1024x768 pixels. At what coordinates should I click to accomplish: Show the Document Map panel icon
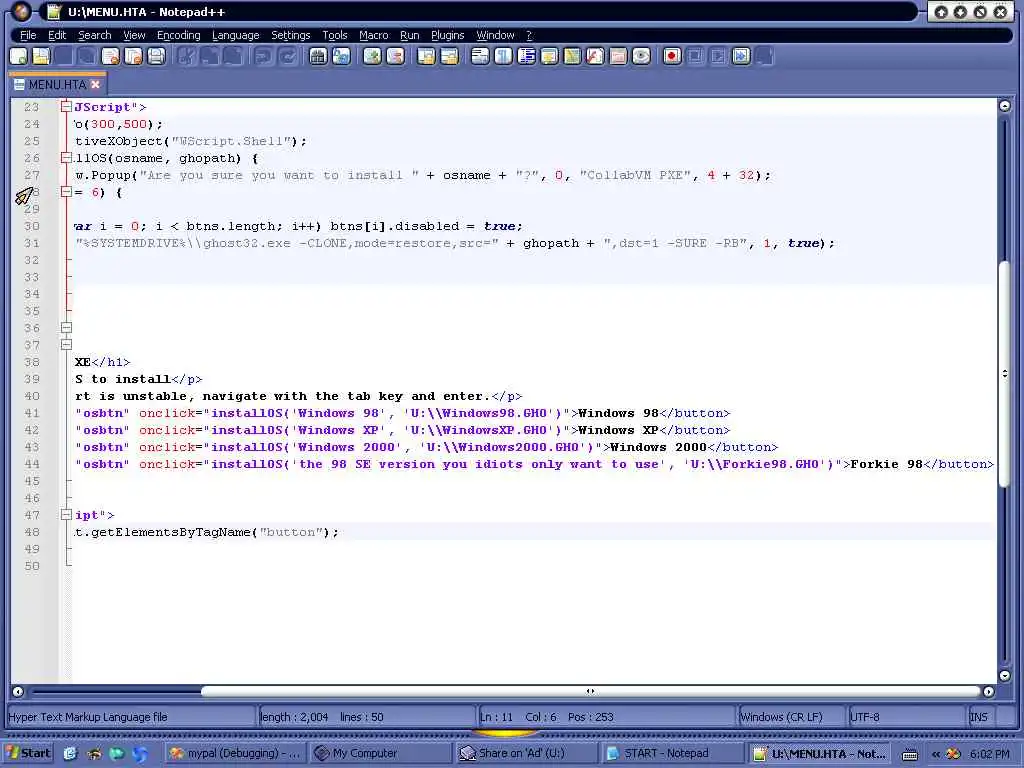click(572, 56)
